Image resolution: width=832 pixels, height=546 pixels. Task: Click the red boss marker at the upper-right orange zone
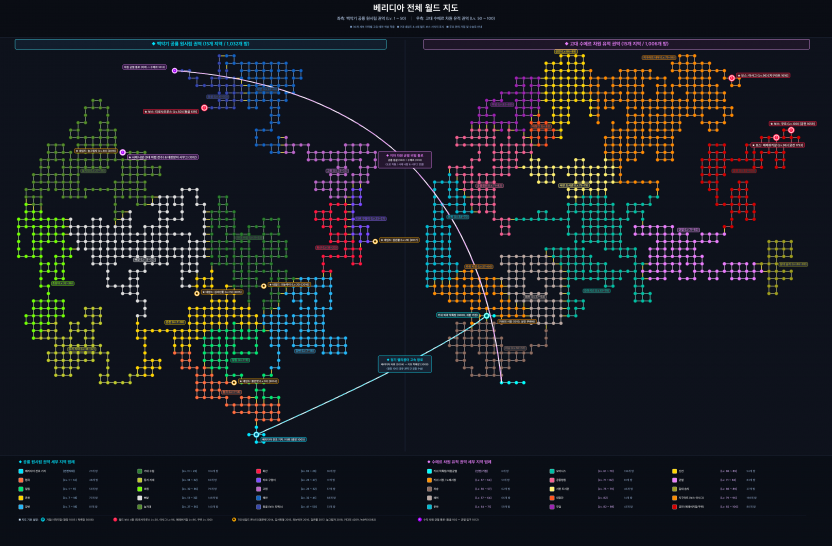(x=732, y=77)
